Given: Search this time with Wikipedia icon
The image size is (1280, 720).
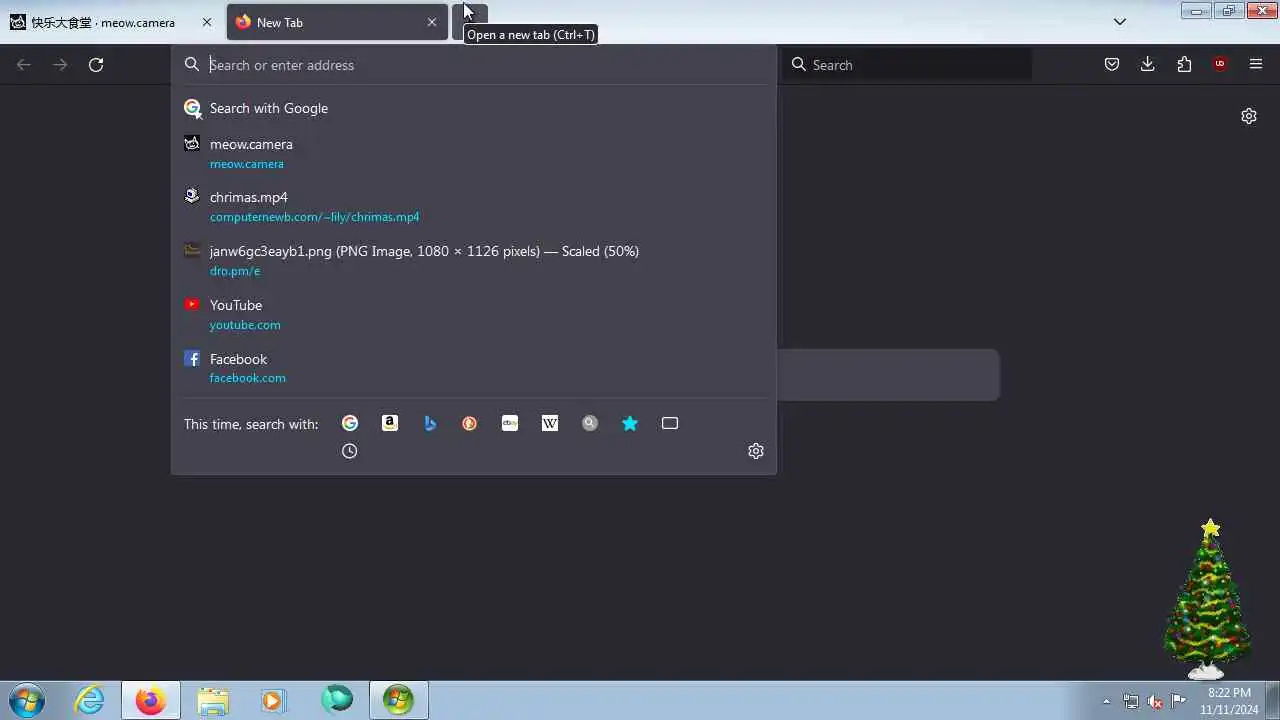Looking at the screenshot, I should coord(550,423).
